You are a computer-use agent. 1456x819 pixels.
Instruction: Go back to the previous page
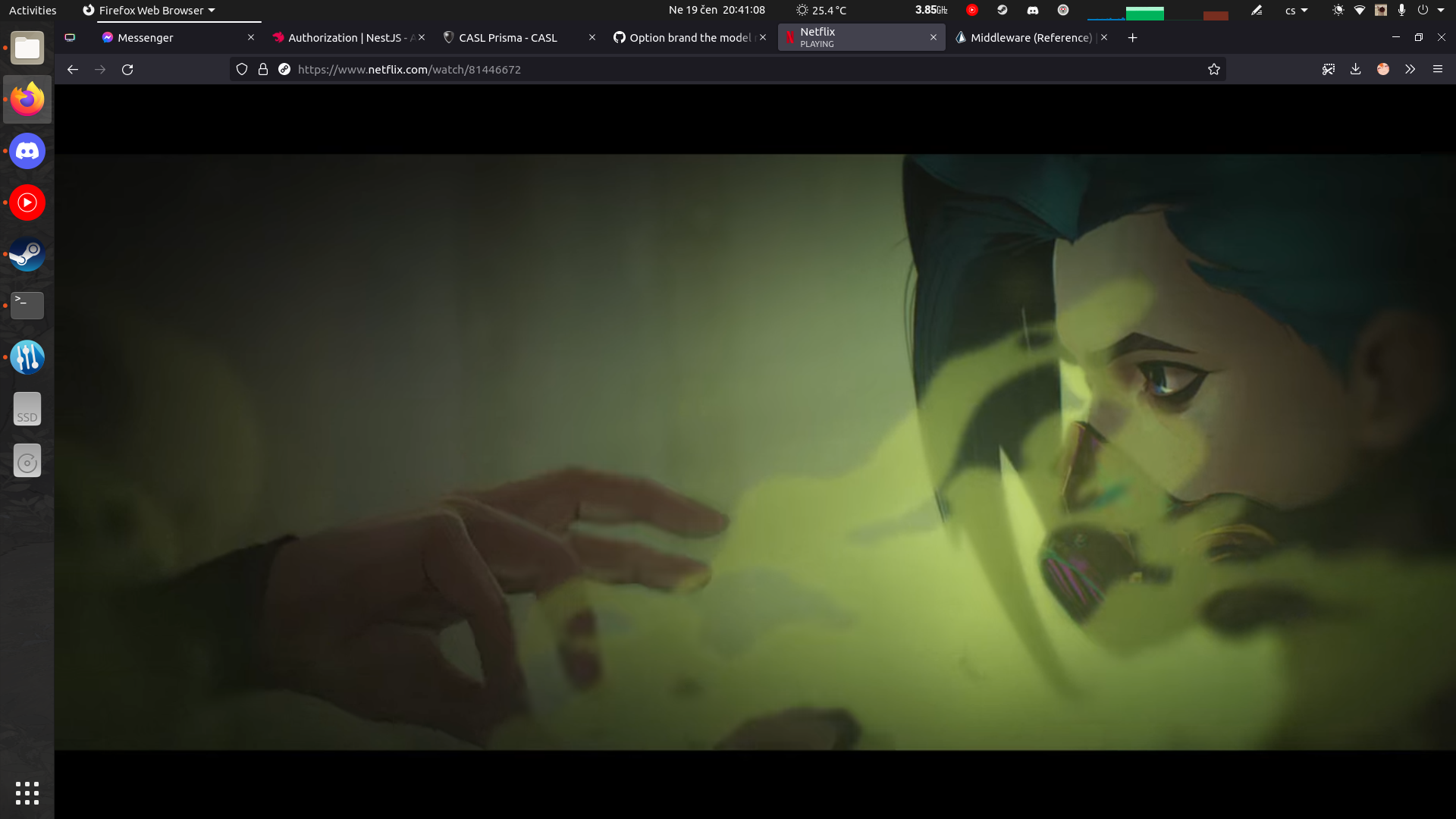(73, 69)
